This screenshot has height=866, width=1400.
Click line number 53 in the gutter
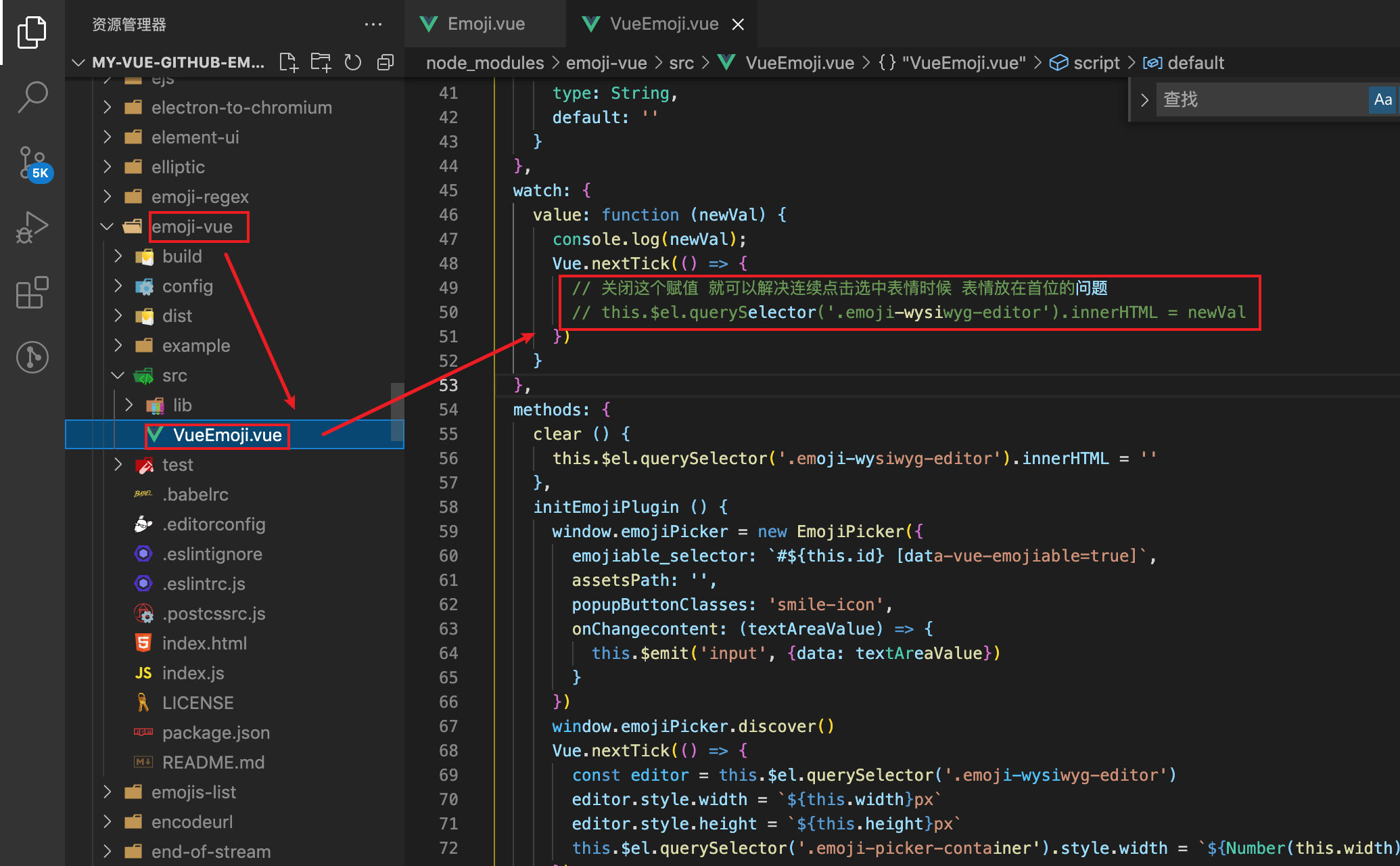pyautogui.click(x=448, y=386)
